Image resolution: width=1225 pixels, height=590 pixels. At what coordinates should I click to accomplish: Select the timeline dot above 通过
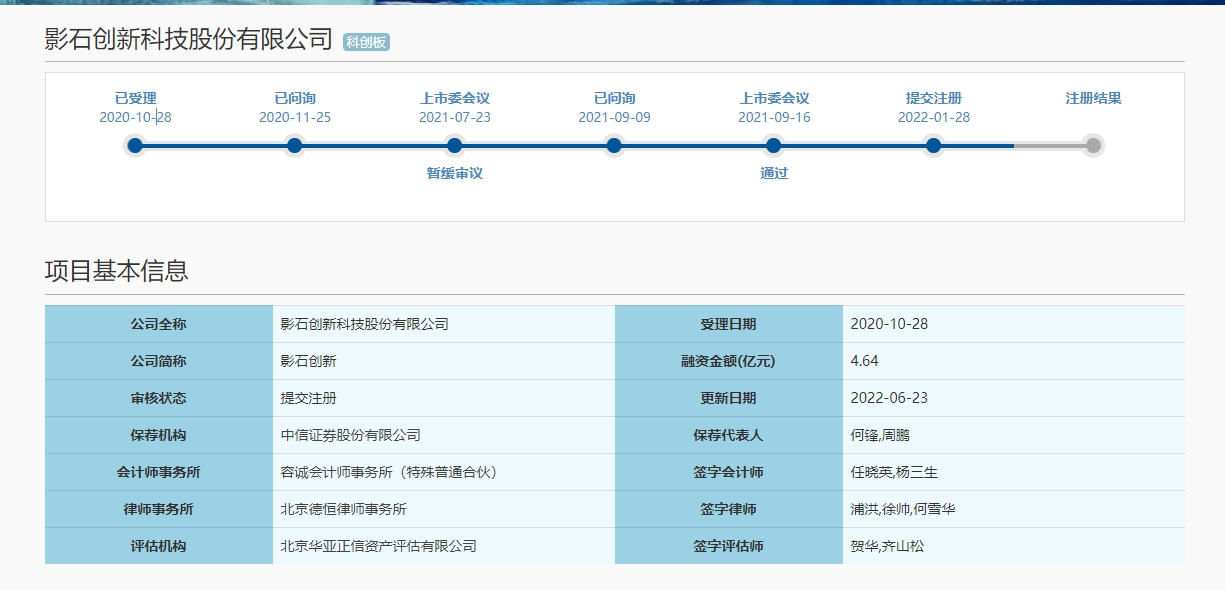tap(774, 146)
